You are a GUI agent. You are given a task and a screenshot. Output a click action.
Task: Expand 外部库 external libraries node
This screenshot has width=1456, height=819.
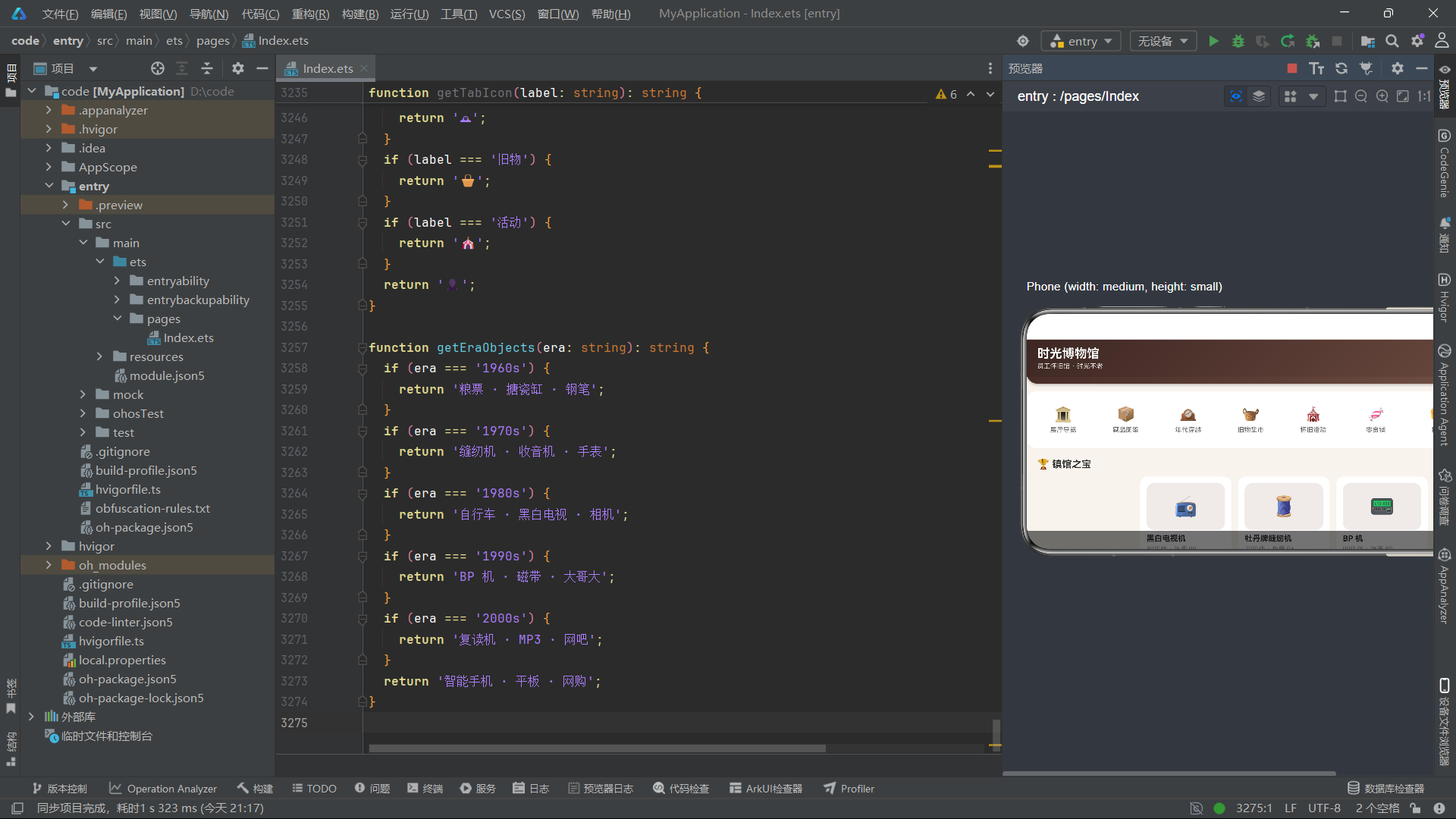click(x=31, y=717)
